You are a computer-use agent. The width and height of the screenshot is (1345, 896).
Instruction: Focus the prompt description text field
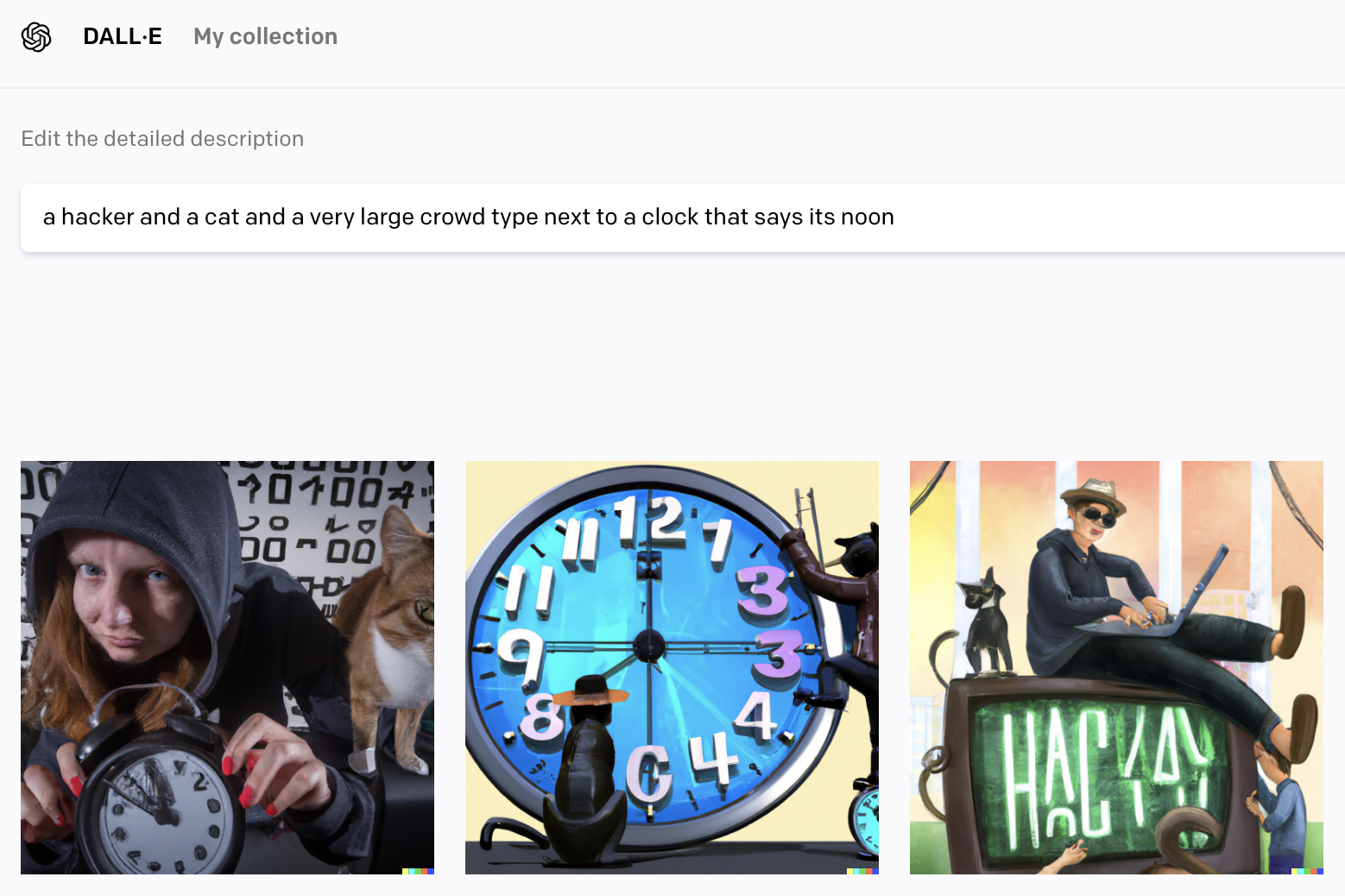click(x=683, y=218)
